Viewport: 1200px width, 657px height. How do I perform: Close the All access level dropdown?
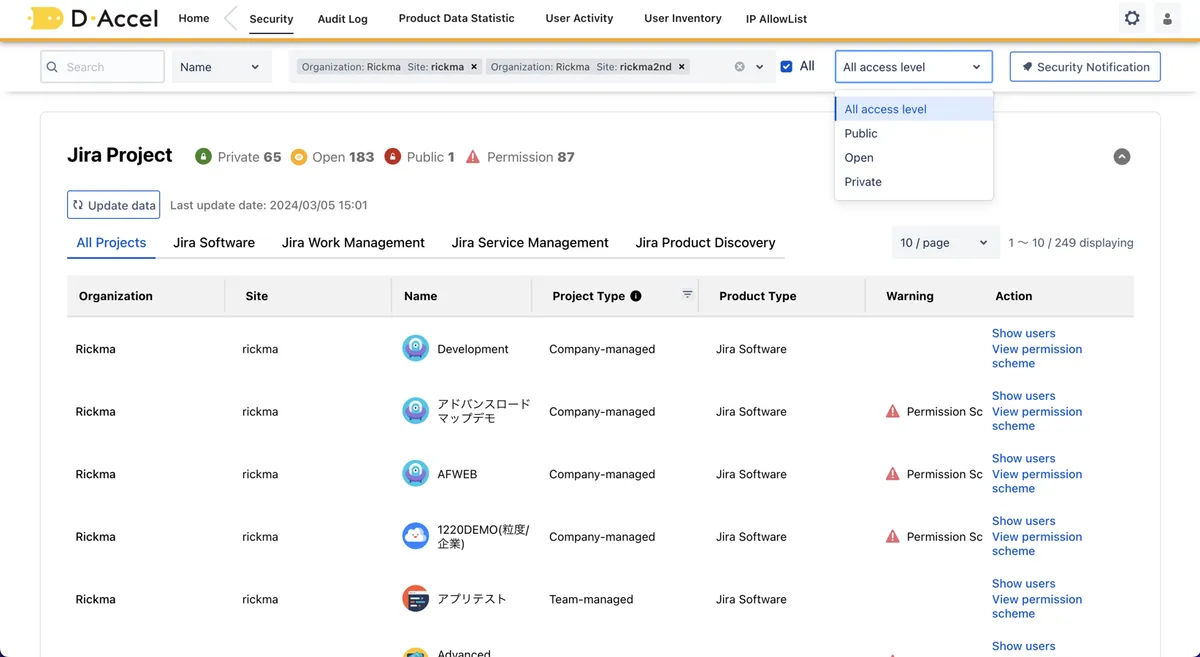[x=913, y=67]
